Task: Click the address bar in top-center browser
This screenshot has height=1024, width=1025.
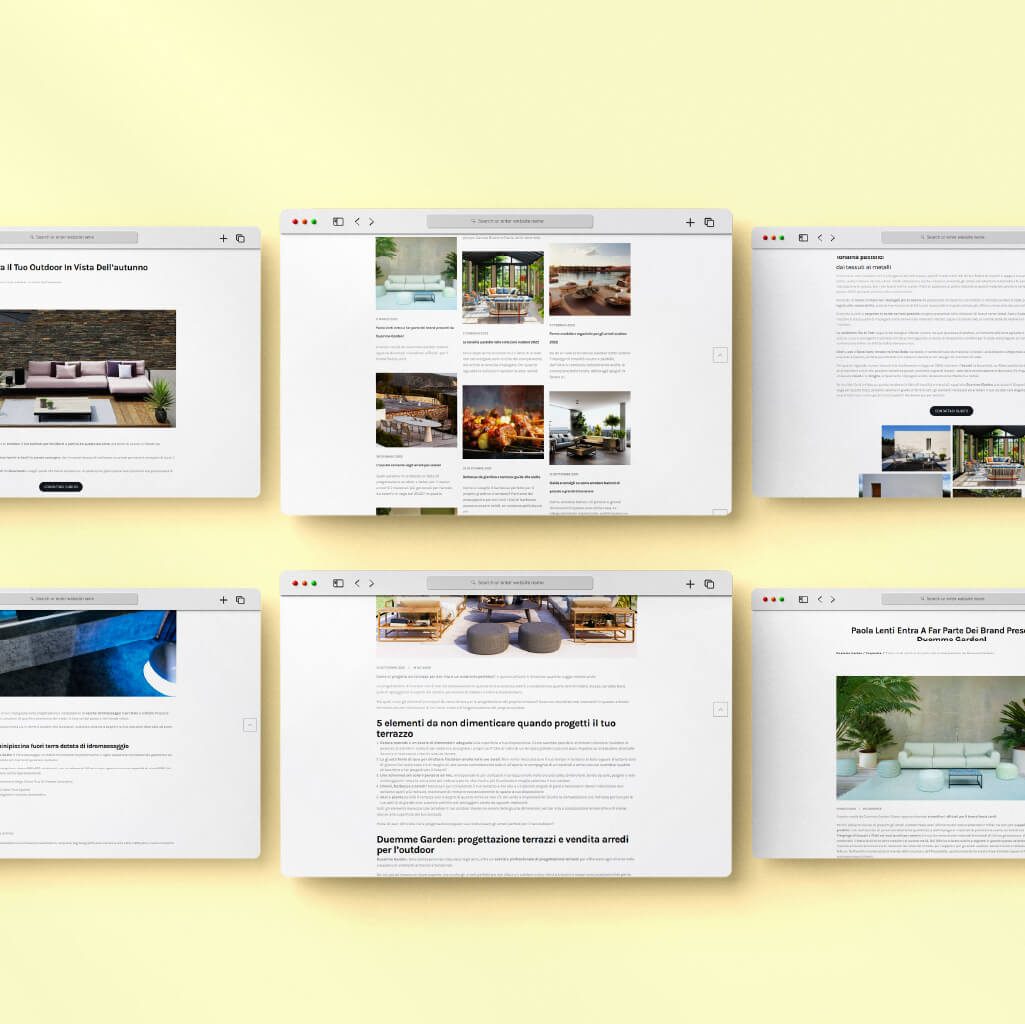Action: tap(510, 222)
